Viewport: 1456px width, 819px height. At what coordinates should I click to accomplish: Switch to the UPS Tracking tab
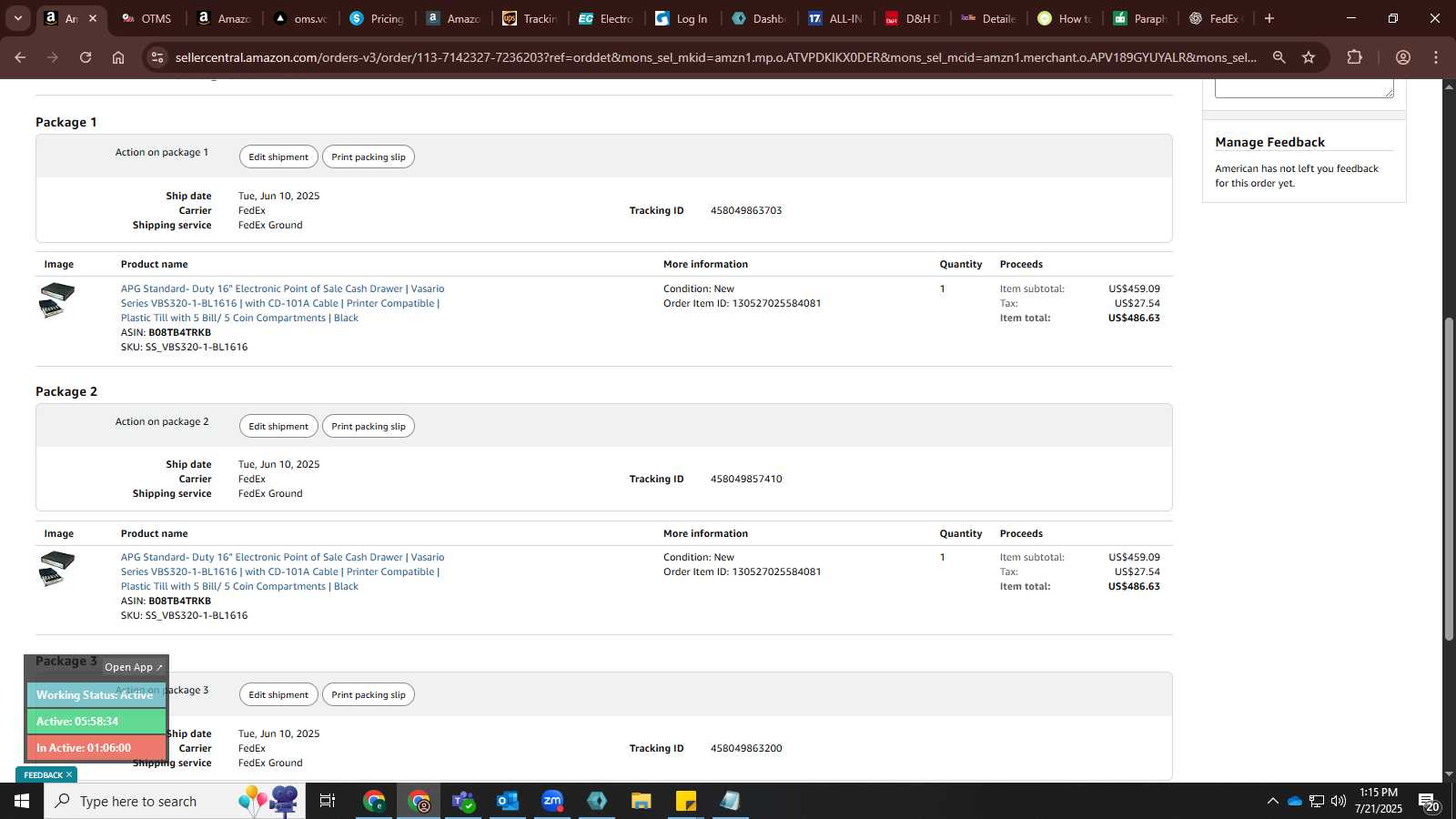coord(530,18)
